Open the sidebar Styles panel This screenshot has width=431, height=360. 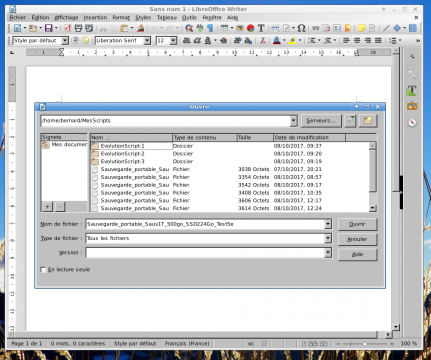412,90
